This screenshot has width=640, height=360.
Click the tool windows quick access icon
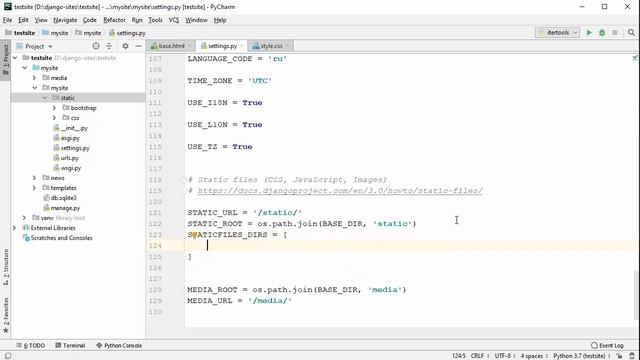7,356
